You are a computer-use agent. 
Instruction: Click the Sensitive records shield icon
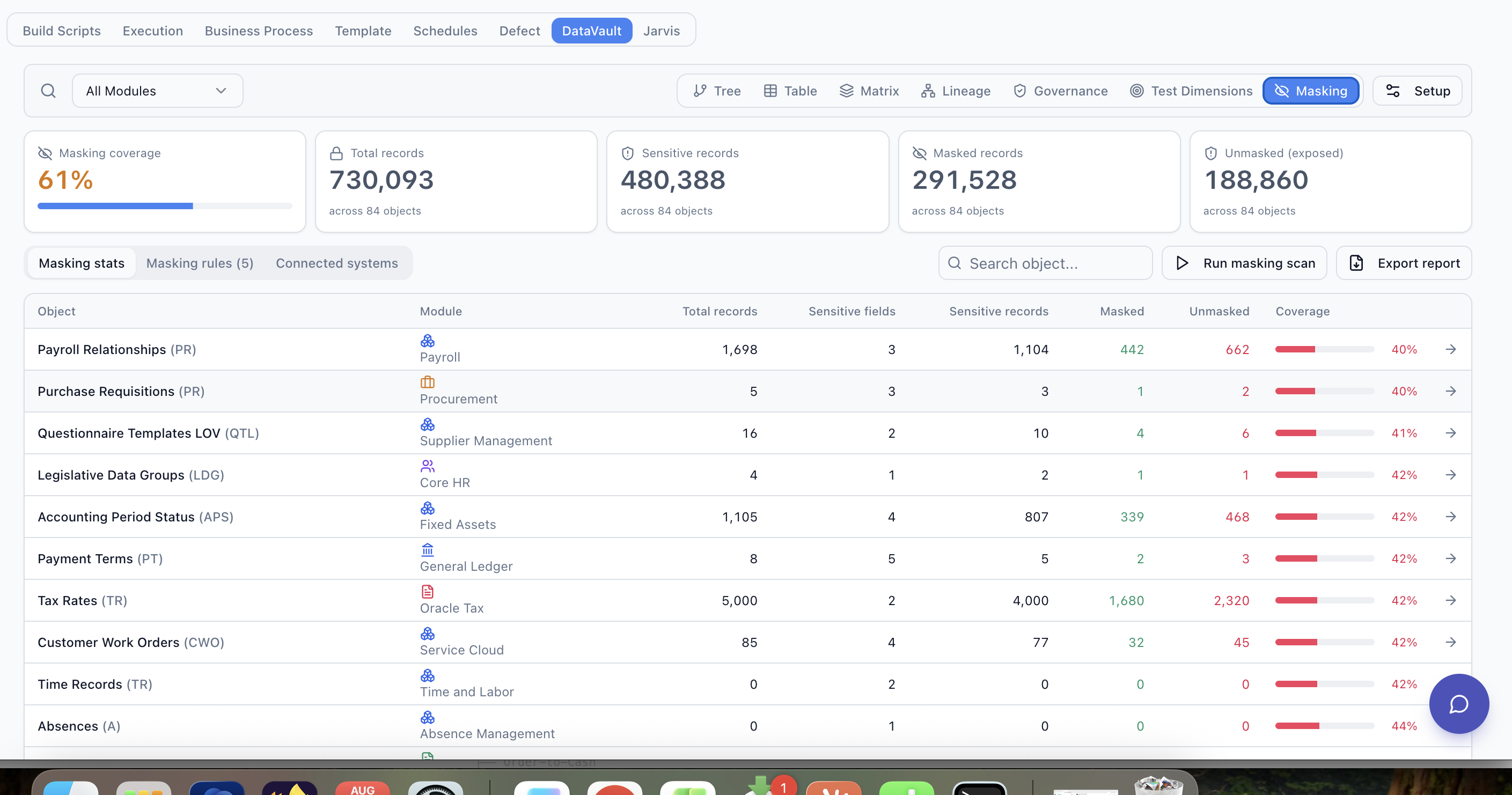point(627,153)
